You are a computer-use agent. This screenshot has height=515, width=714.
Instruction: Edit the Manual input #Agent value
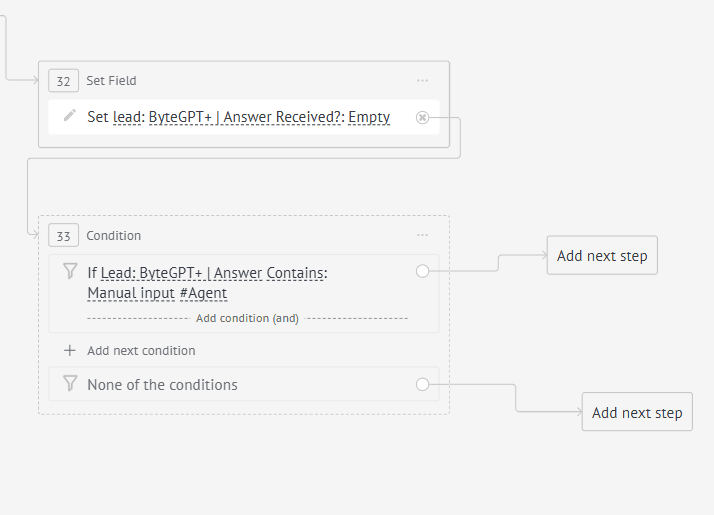pyautogui.click(x=157, y=293)
